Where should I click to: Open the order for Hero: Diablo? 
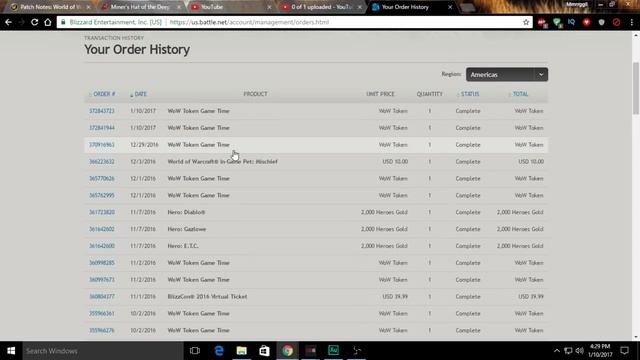click(102, 212)
